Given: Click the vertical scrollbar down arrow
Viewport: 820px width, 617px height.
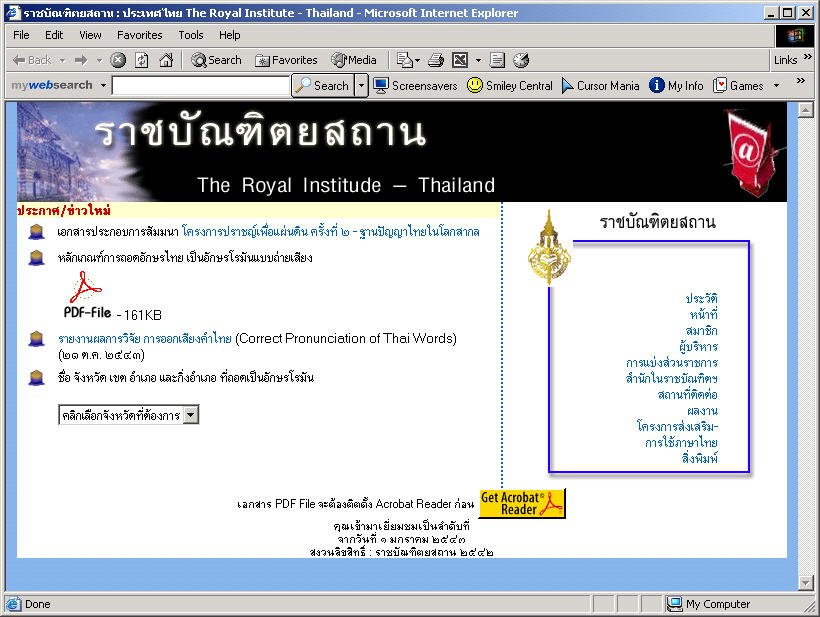Looking at the screenshot, I should (806, 582).
